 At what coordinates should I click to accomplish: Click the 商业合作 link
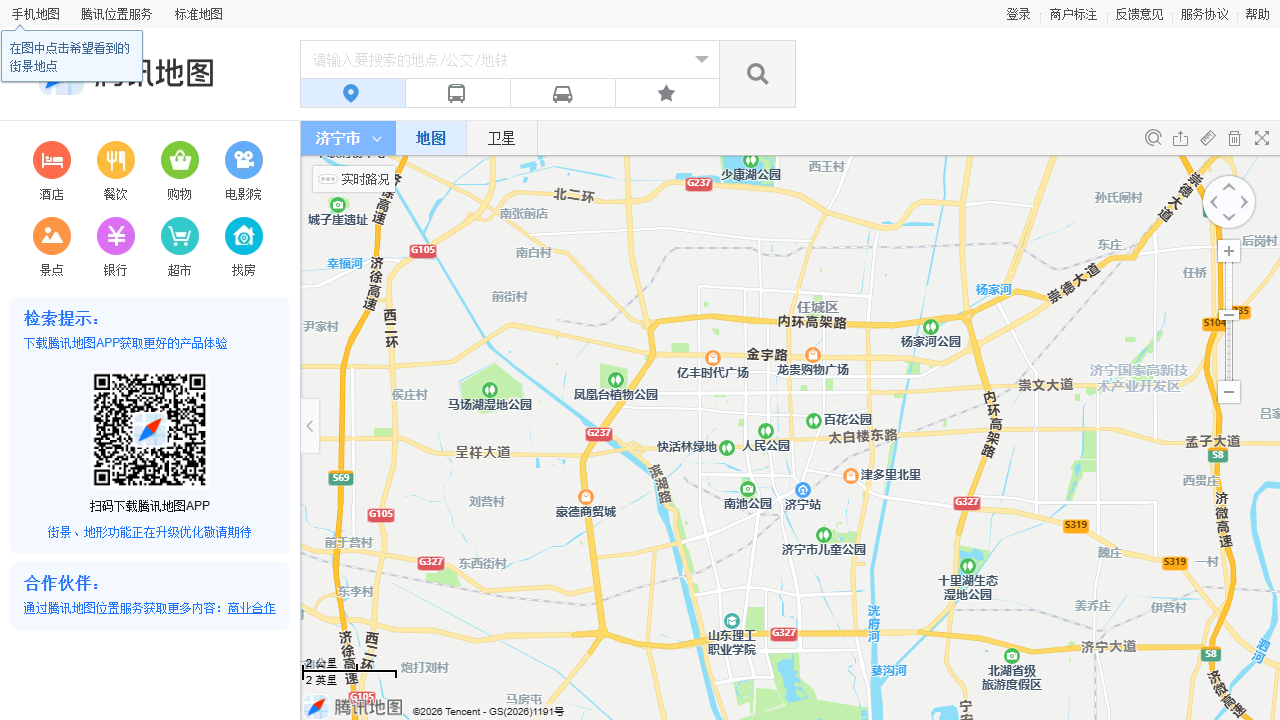252,608
